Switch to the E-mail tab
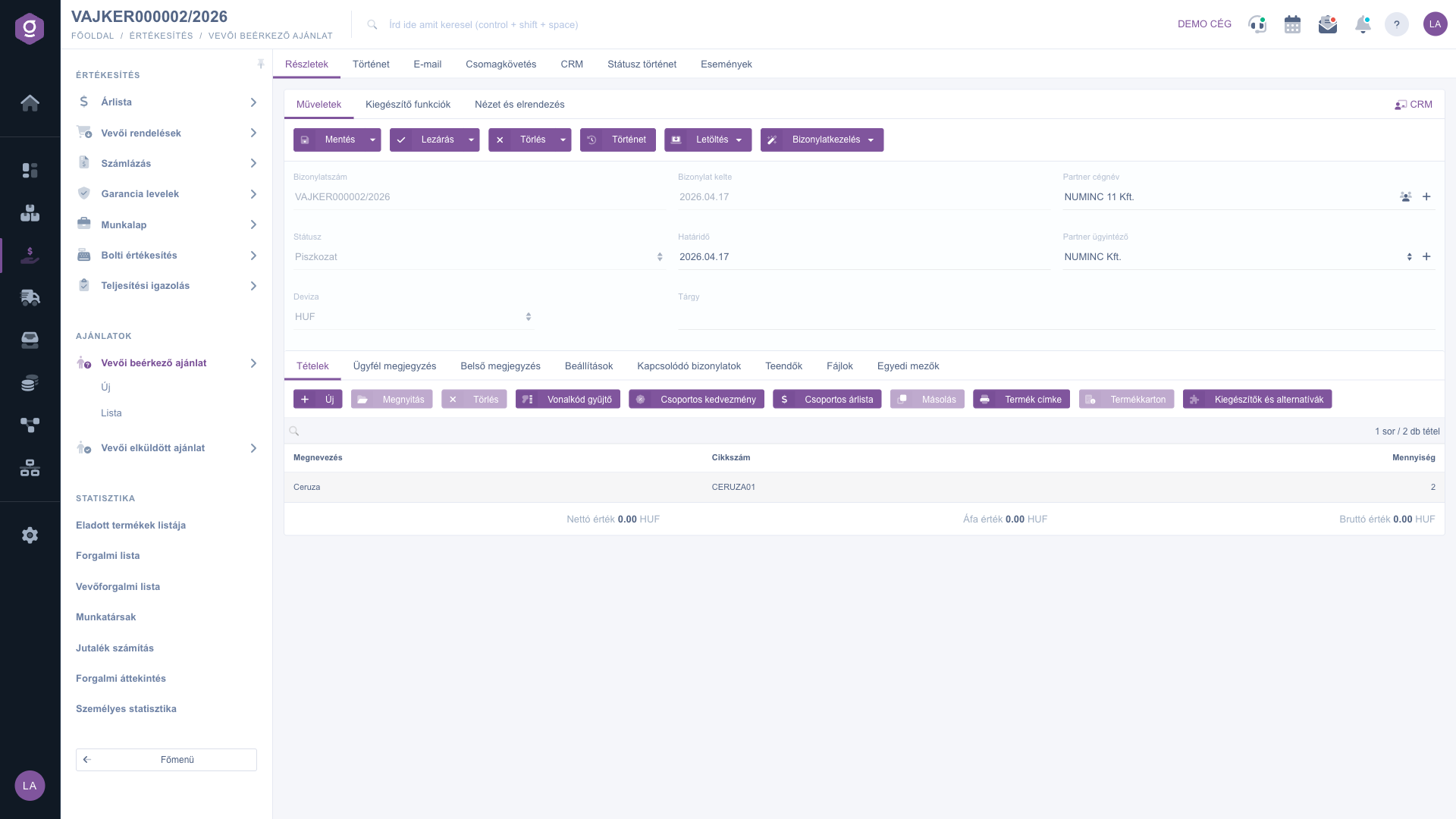Image resolution: width=1456 pixels, height=819 pixels. click(427, 64)
